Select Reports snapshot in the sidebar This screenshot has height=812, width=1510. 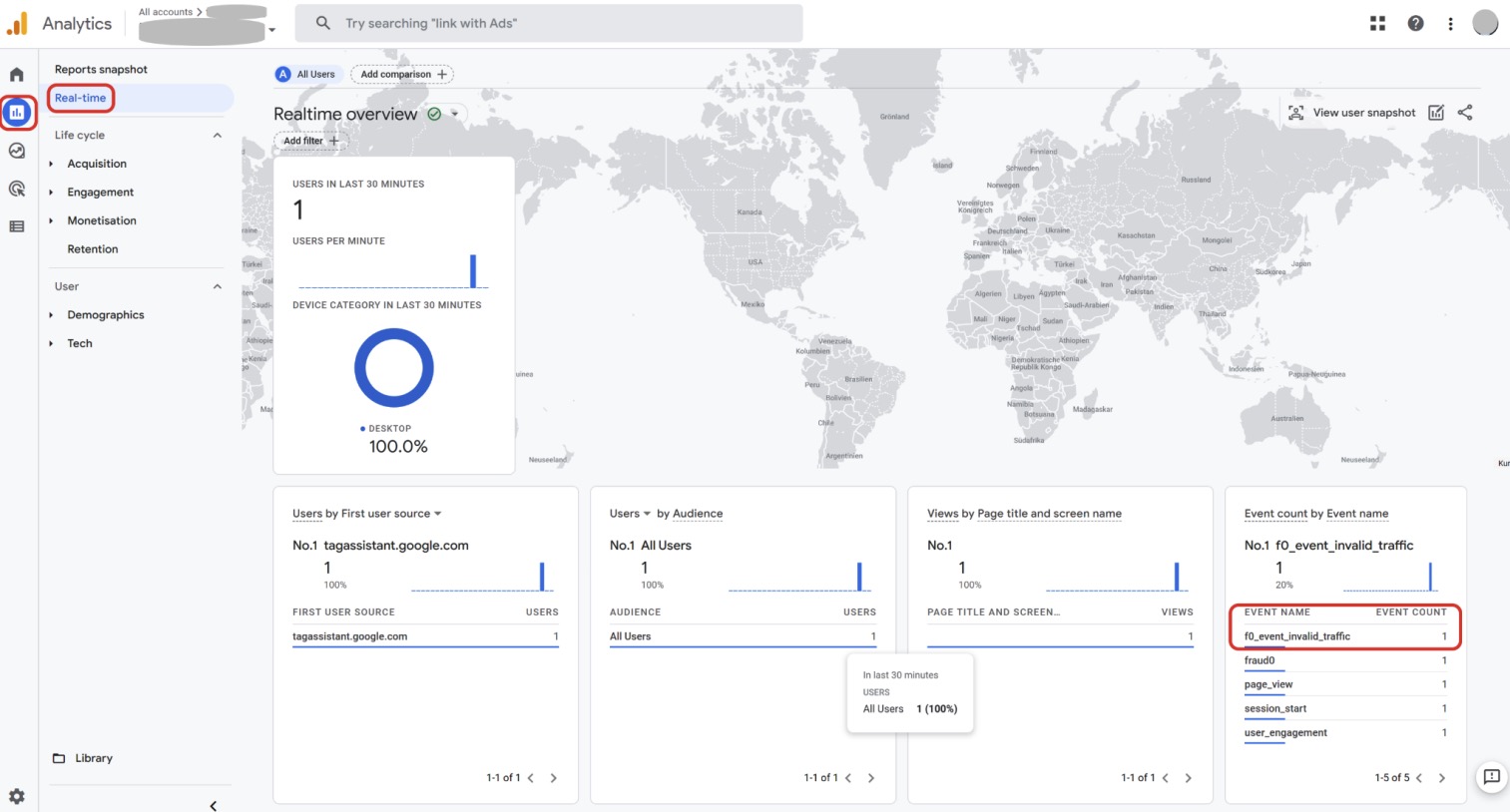(x=101, y=69)
